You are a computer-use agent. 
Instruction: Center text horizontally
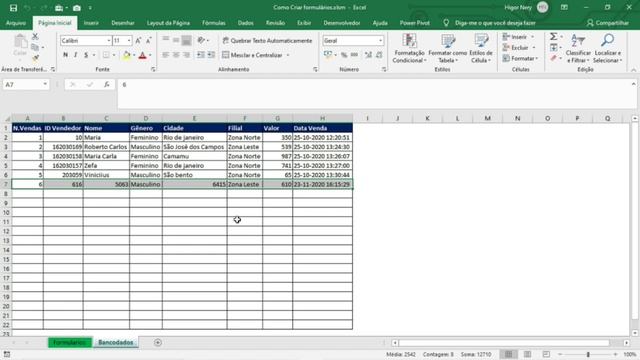[x=176, y=55]
